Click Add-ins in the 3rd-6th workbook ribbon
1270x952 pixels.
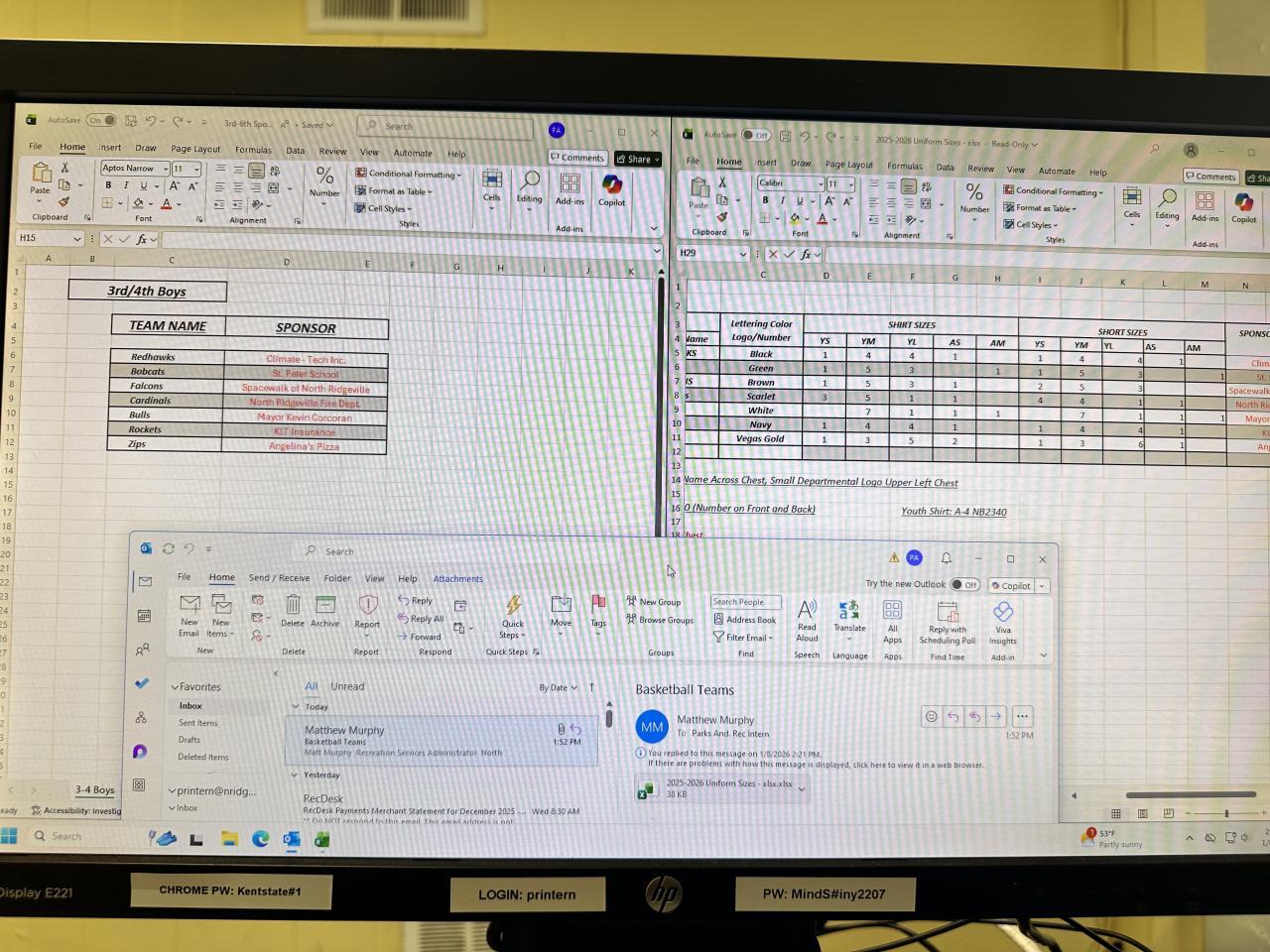[570, 188]
